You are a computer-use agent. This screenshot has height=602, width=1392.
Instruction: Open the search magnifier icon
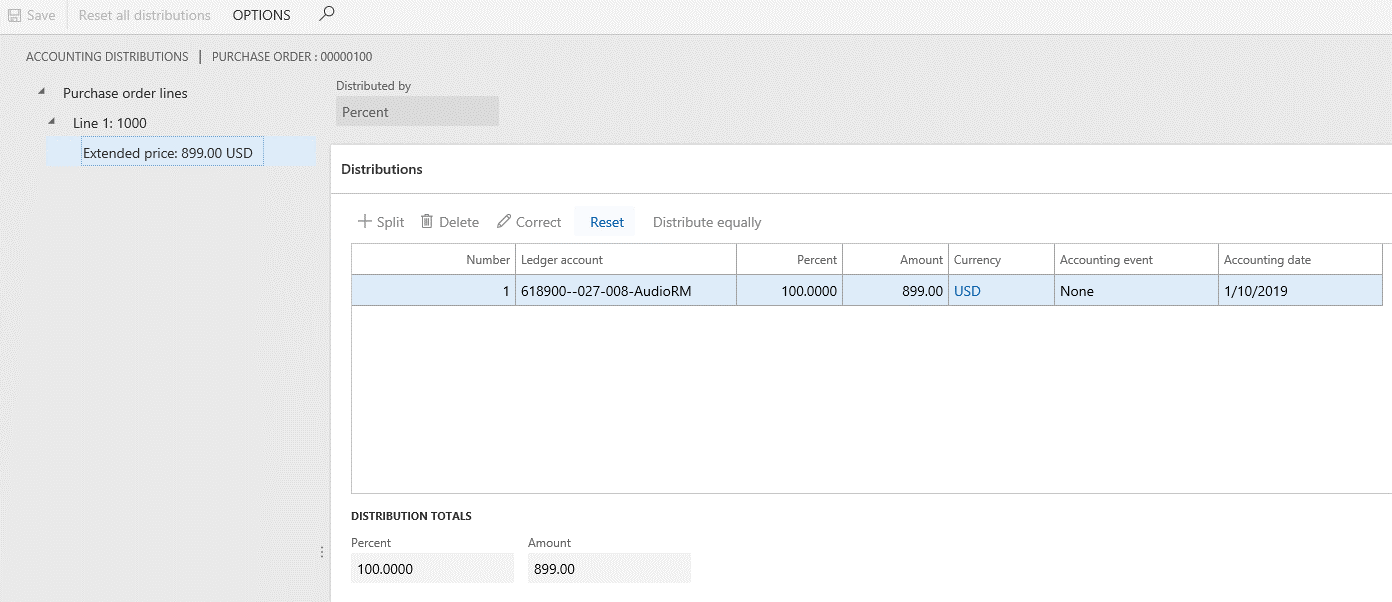(327, 14)
